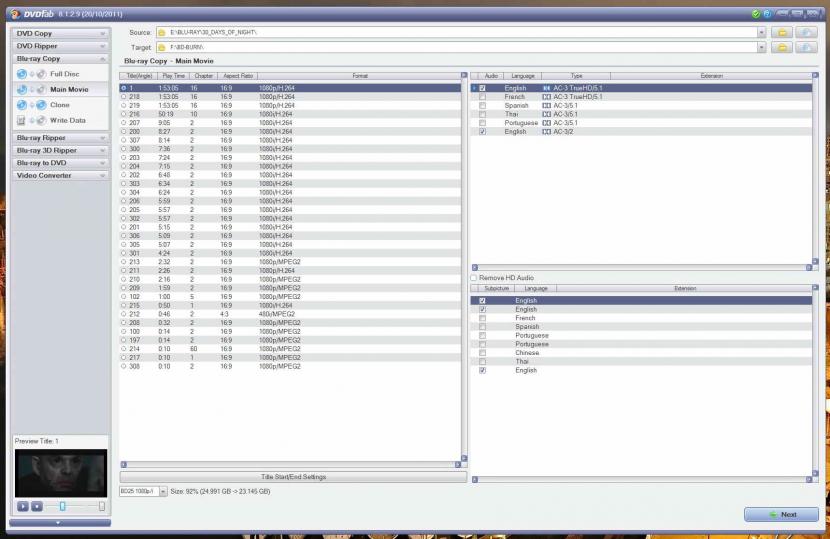
Task: Click the Full Disc blue disc icon
Action: (22, 74)
